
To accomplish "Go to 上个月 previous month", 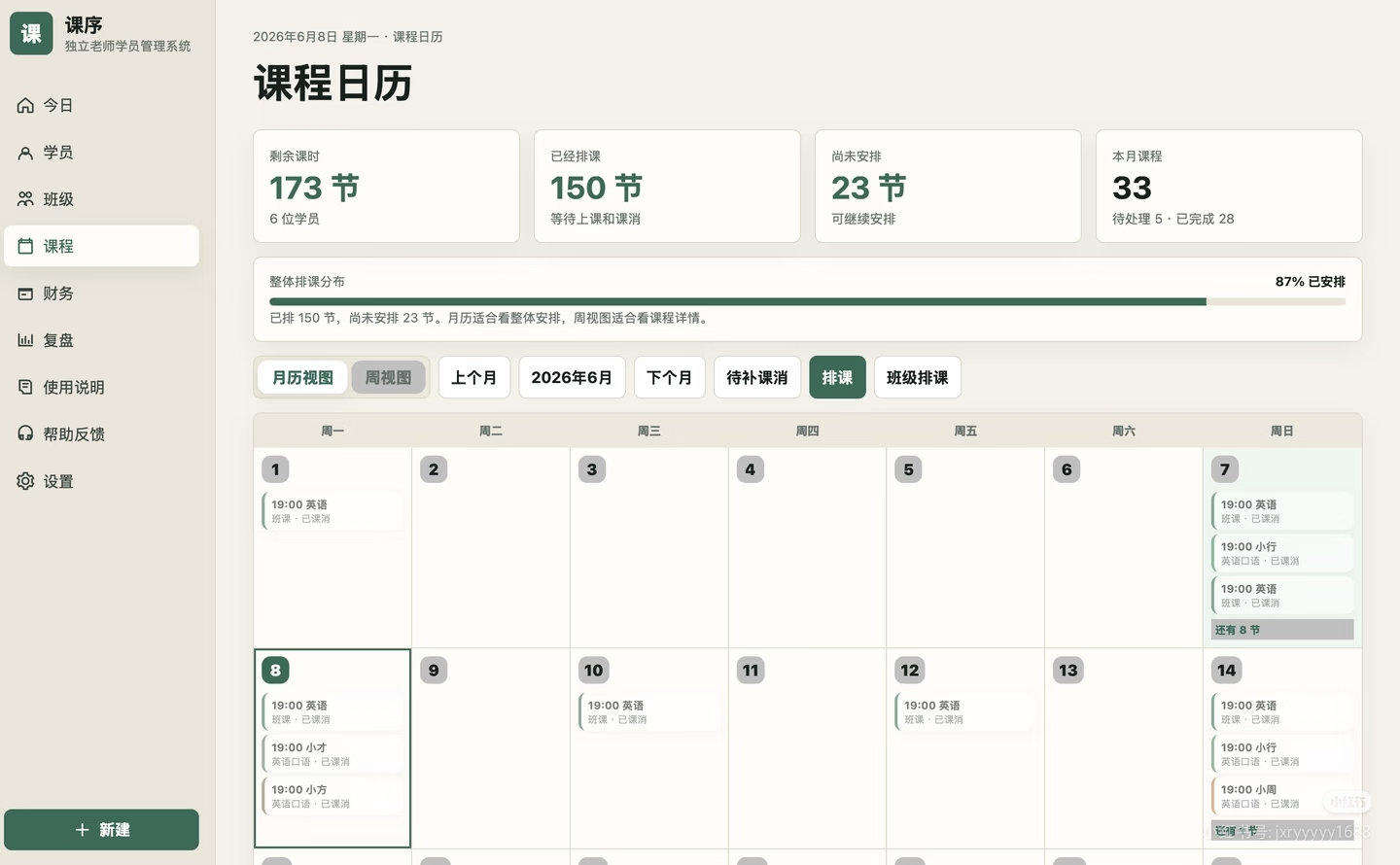I will click(474, 377).
